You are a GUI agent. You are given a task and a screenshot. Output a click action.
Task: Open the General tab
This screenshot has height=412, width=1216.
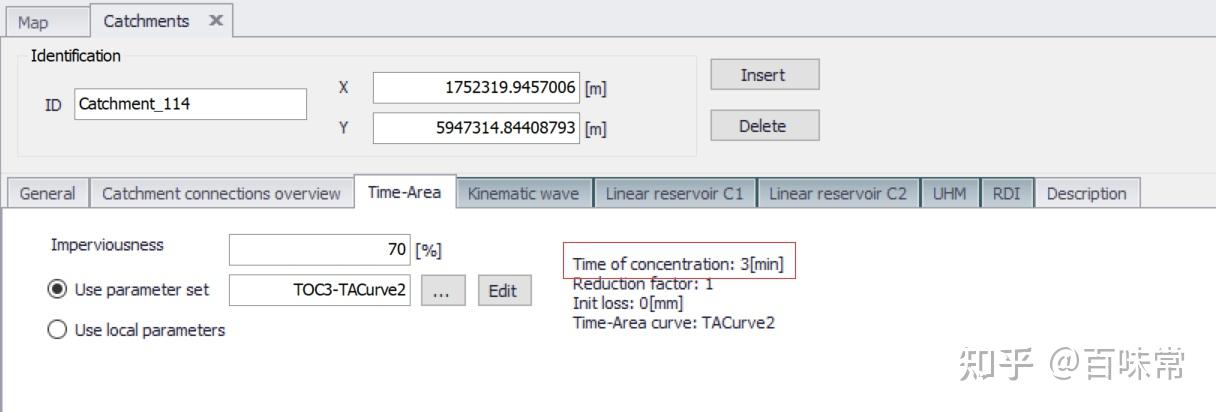tap(47, 194)
